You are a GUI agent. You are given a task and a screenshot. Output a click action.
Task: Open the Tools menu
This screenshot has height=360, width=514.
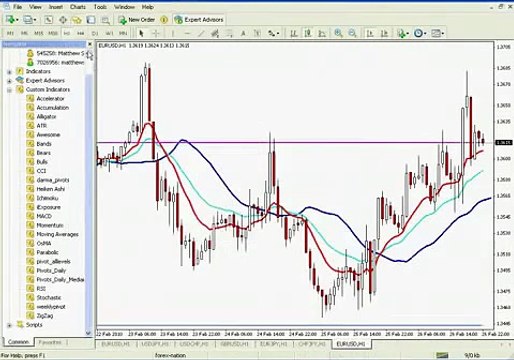click(100, 7)
